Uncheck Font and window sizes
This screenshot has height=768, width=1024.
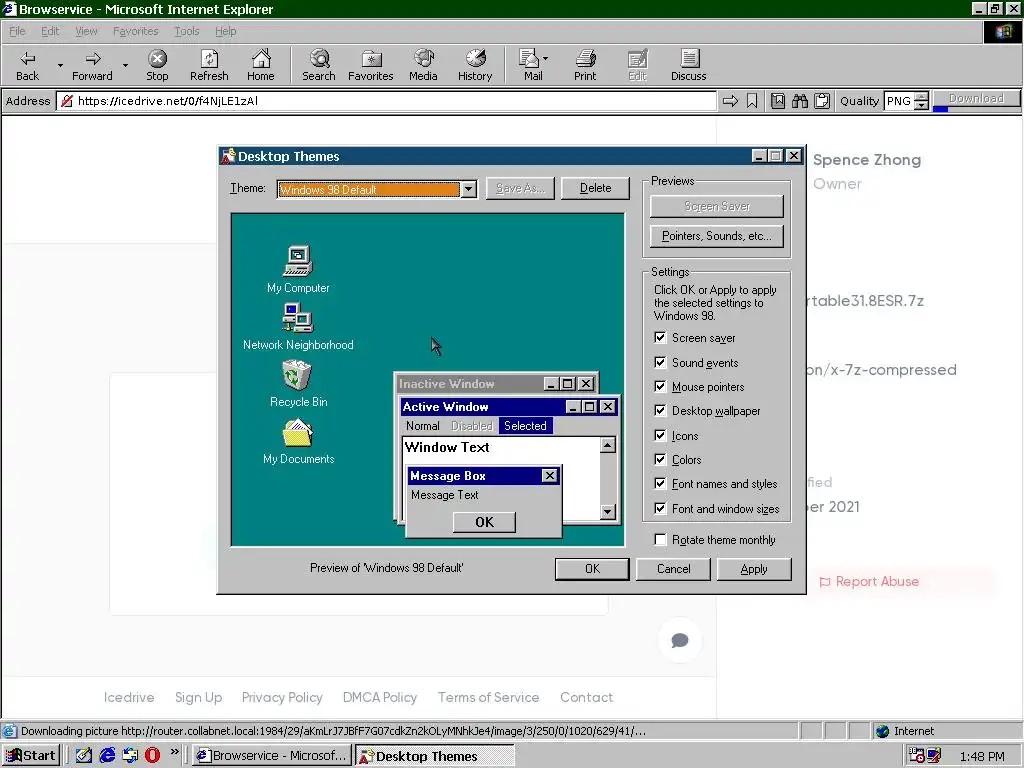(660, 509)
